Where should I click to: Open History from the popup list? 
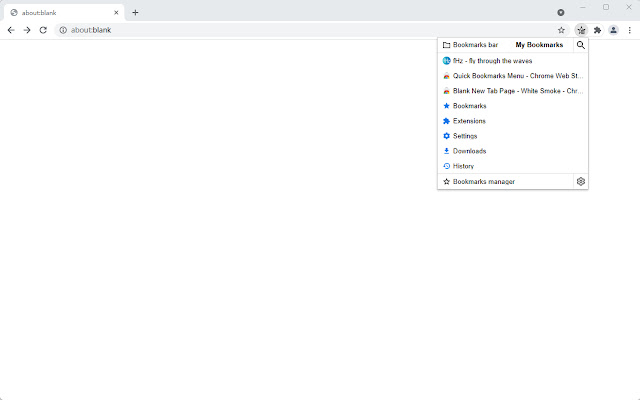pyautogui.click(x=463, y=166)
